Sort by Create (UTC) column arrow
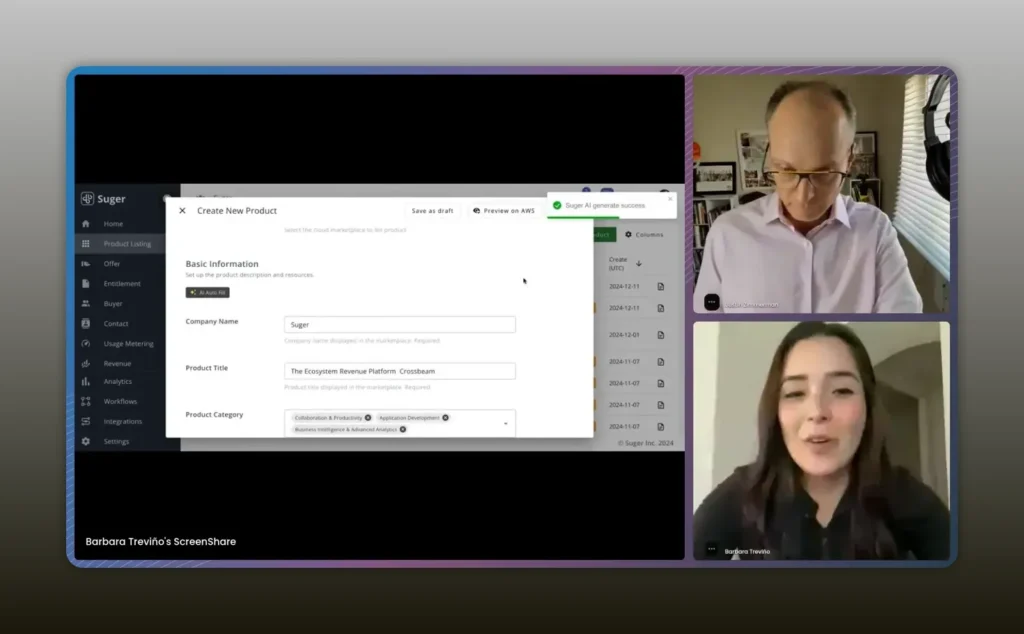 coord(639,263)
